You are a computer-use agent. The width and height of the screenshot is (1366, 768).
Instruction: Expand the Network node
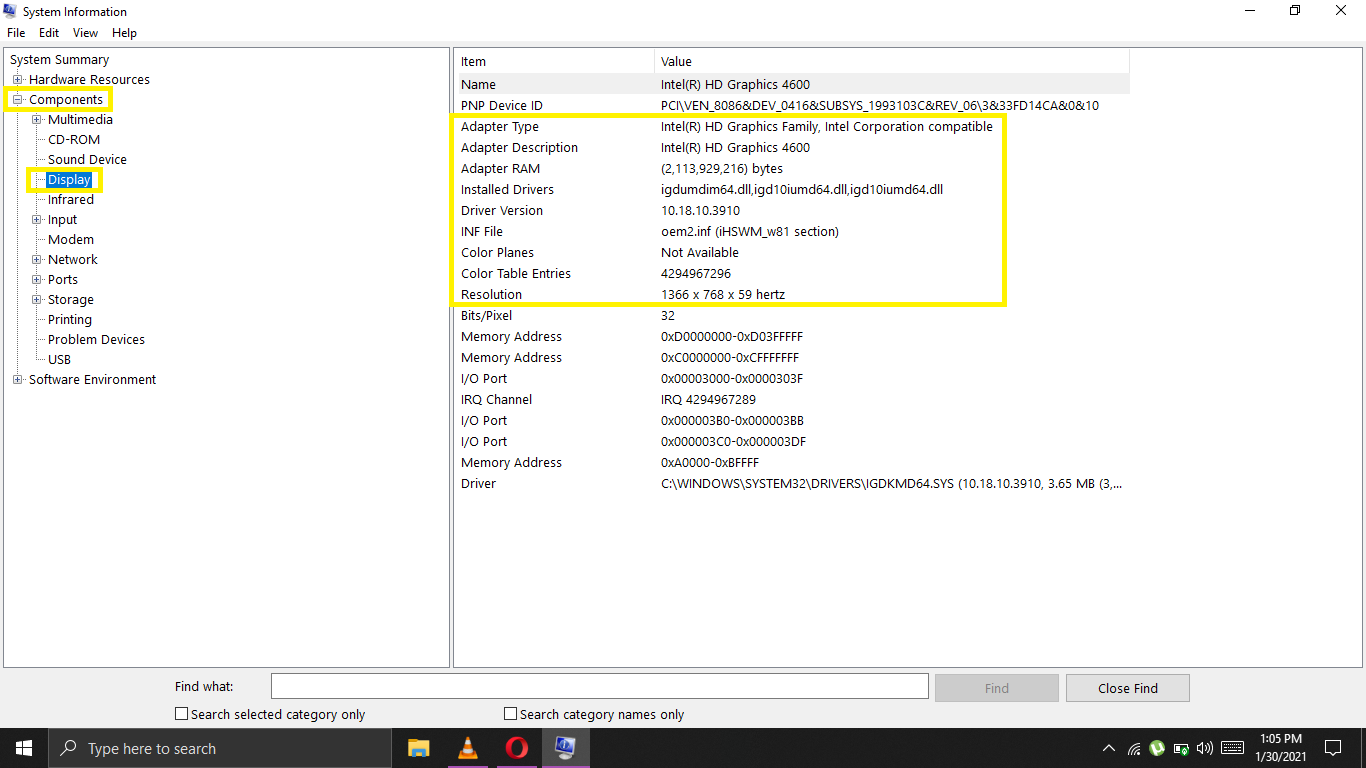click(x=37, y=260)
